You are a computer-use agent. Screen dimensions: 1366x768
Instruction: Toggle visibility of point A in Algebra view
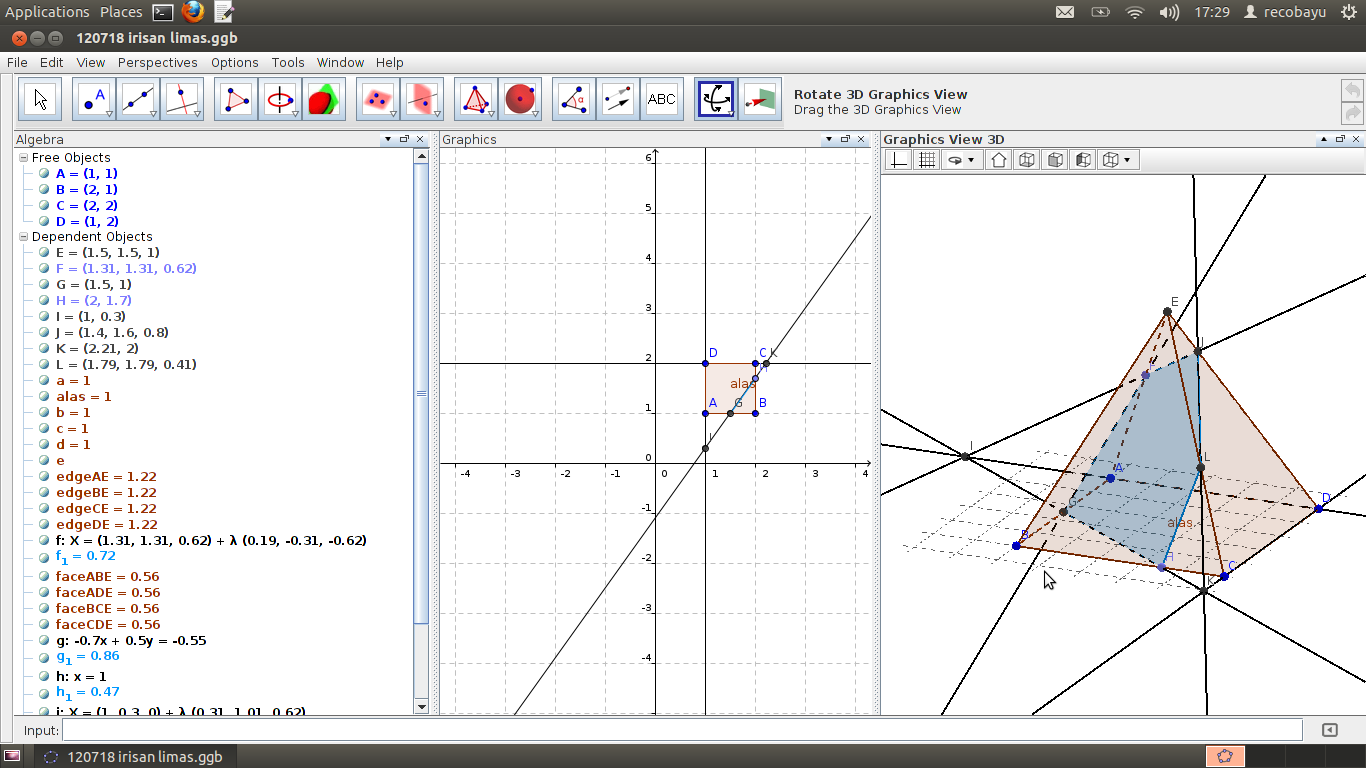(x=44, y=173)
